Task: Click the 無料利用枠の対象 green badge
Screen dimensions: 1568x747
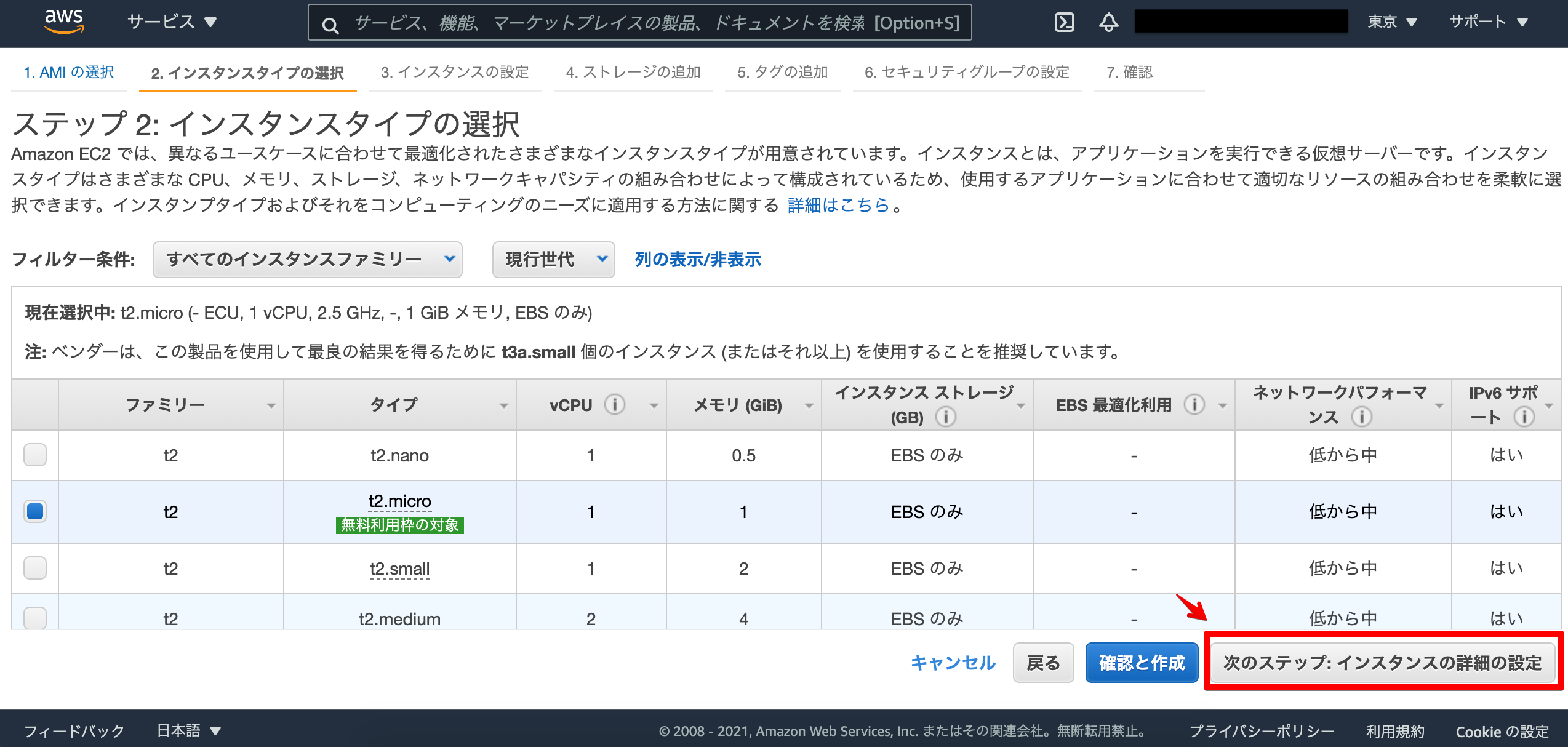Action: click(x=399, y=525)
